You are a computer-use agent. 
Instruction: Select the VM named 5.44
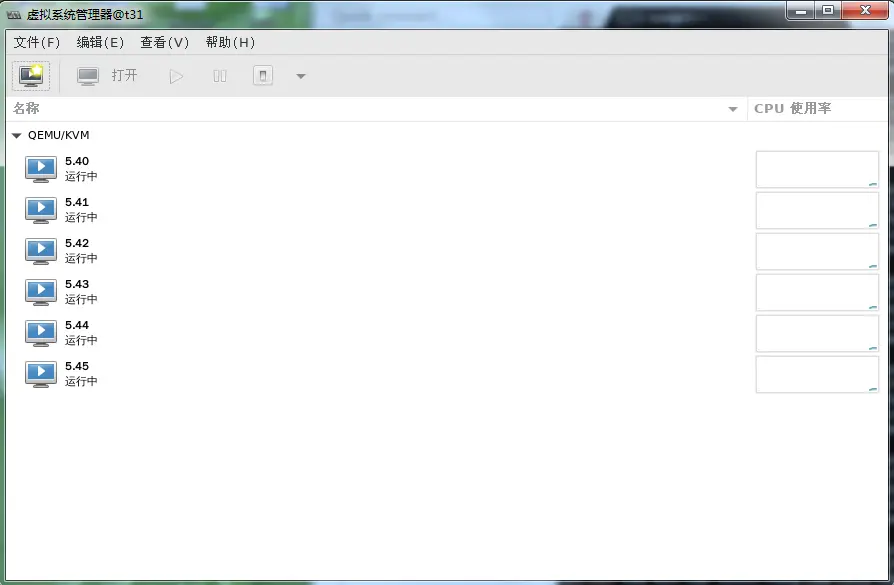pos(447,333)
